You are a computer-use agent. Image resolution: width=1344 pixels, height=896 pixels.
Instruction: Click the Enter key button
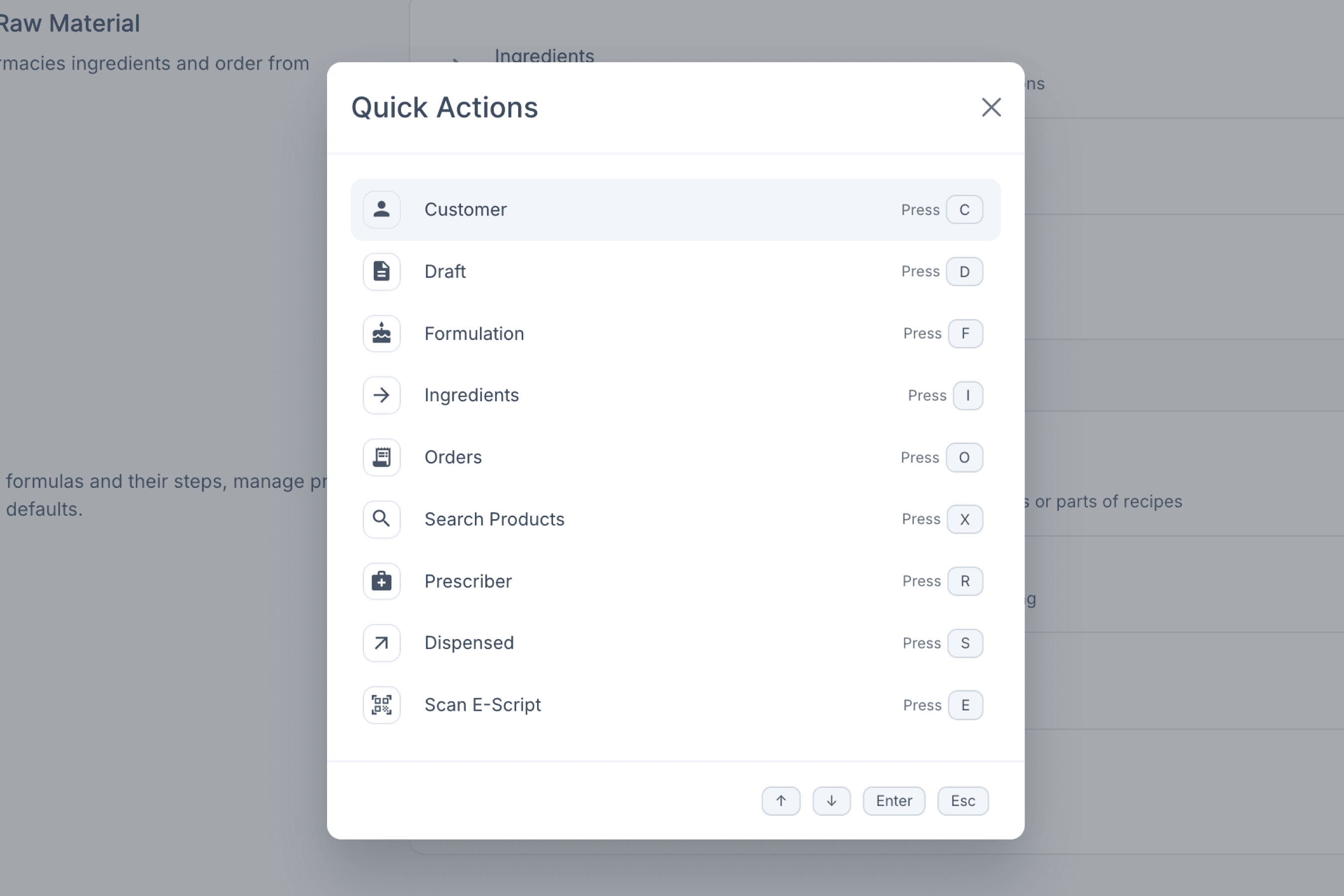pyautogui.click(x=895, y=801)
